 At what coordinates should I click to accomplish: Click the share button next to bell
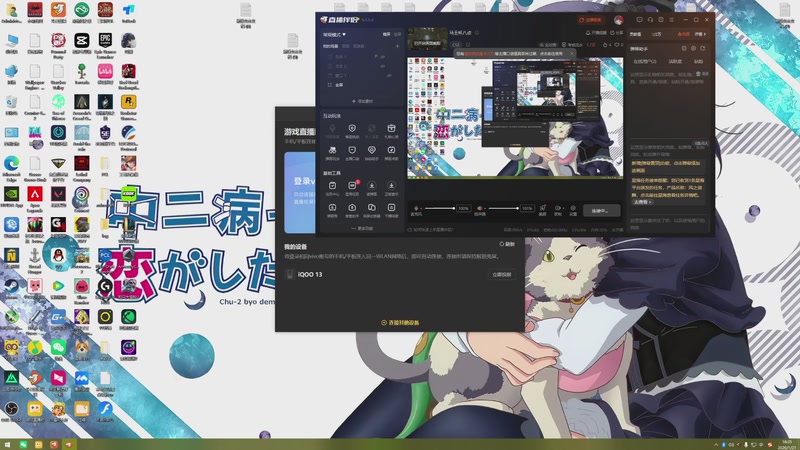[x=617, y=33]
